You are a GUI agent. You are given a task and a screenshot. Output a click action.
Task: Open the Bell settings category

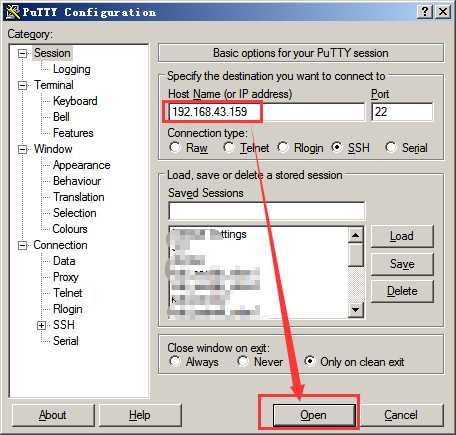coord(61,117)
